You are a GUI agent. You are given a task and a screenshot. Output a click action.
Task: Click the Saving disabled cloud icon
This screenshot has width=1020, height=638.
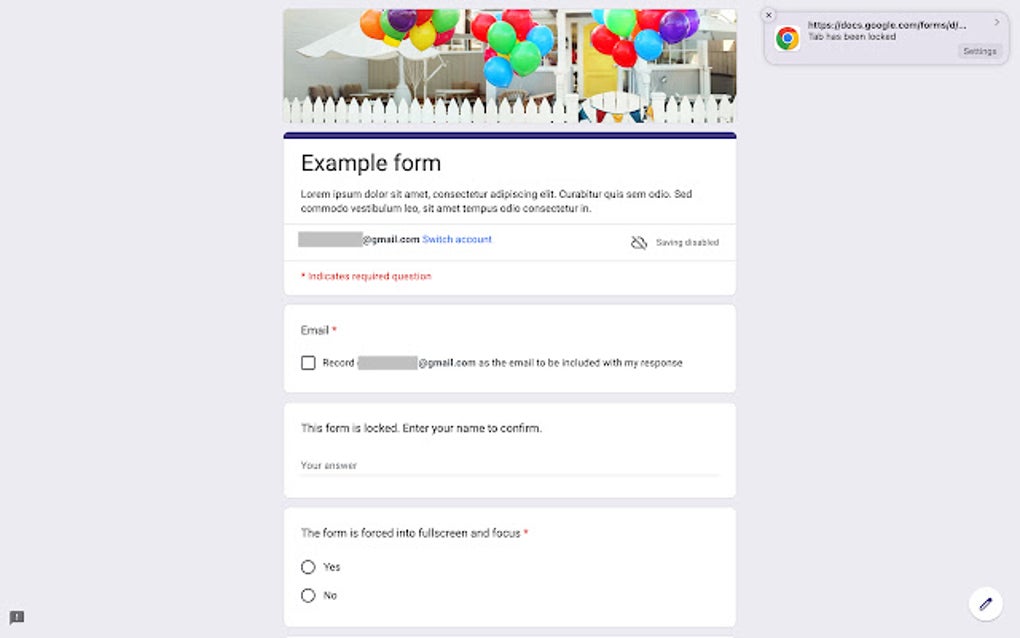[x=638, y=242]
